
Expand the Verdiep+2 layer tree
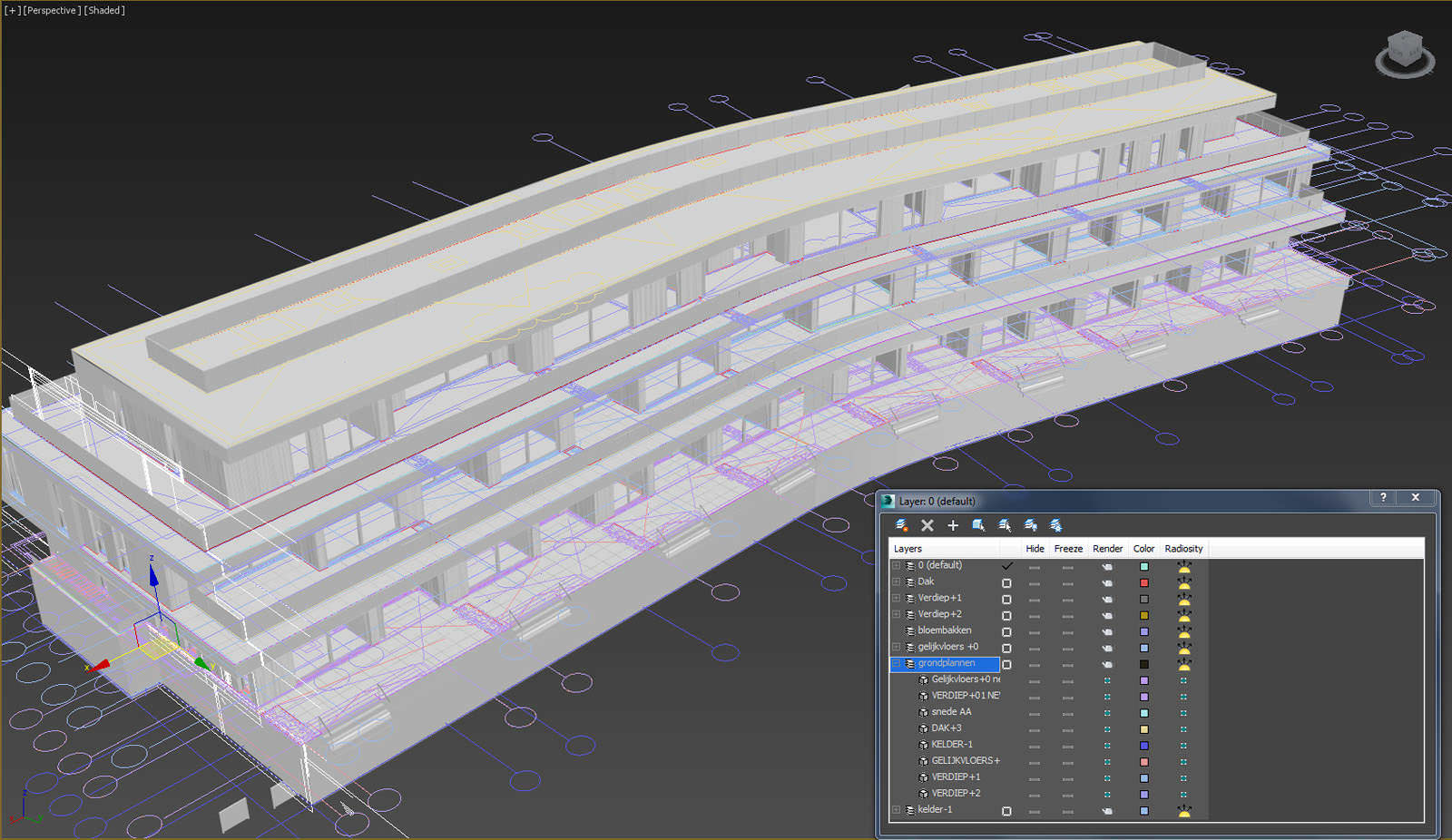(897, 614)
